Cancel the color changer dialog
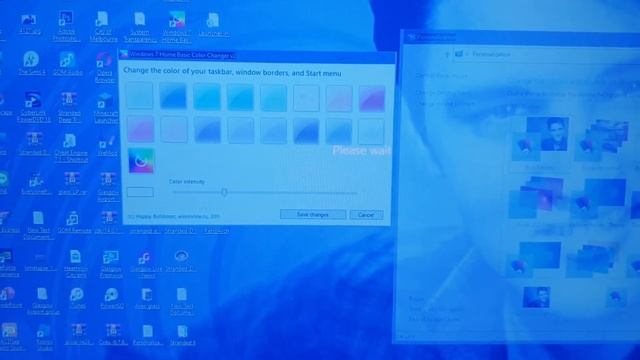Image resolution: width=640 pixels, height=360 pixels. tap(367, 215)
